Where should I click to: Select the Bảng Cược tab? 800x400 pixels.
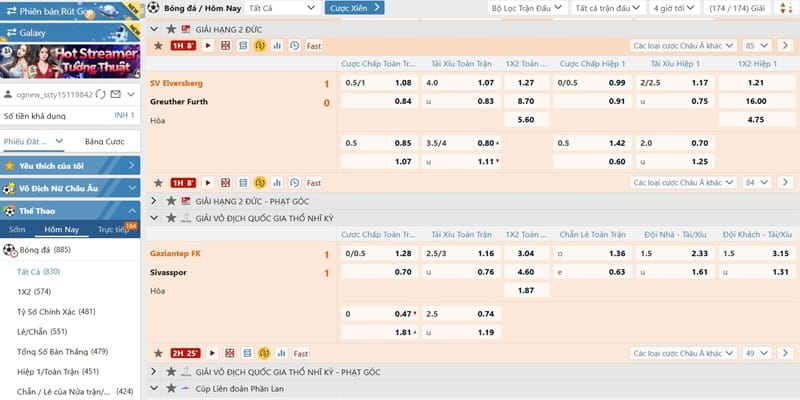pos(105,141)
